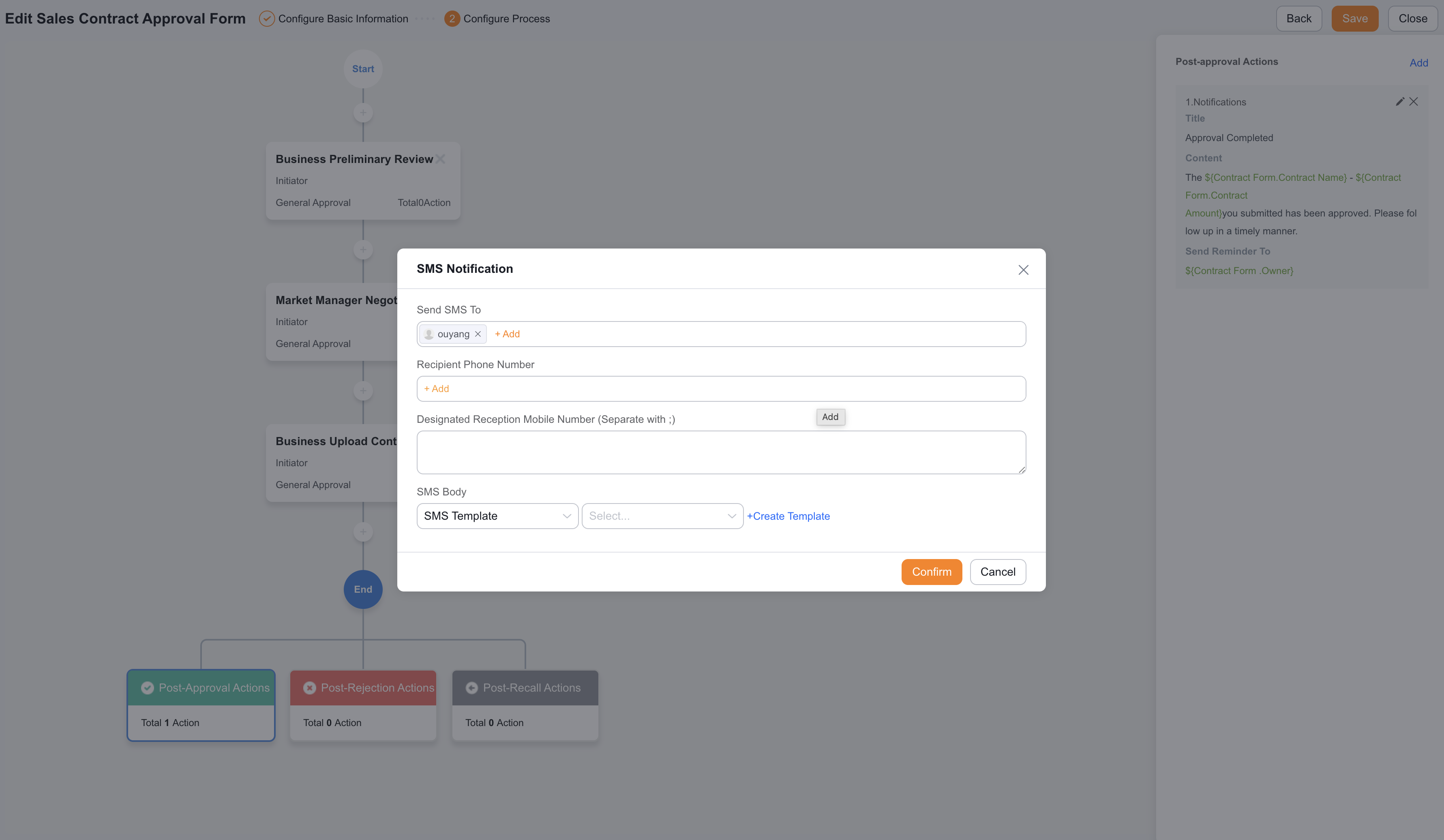Delete the Notifications action with X icon
Image resolution: width=1444 pixels, height=840 pixels.
pyautogui.click(x=1414, y=101)
